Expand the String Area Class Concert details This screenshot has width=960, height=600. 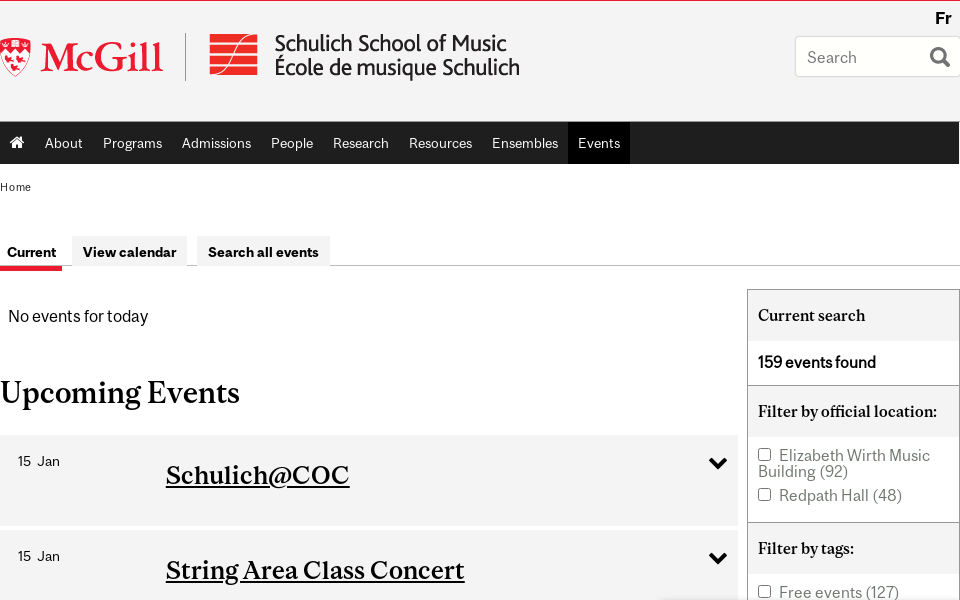(718, 558)
